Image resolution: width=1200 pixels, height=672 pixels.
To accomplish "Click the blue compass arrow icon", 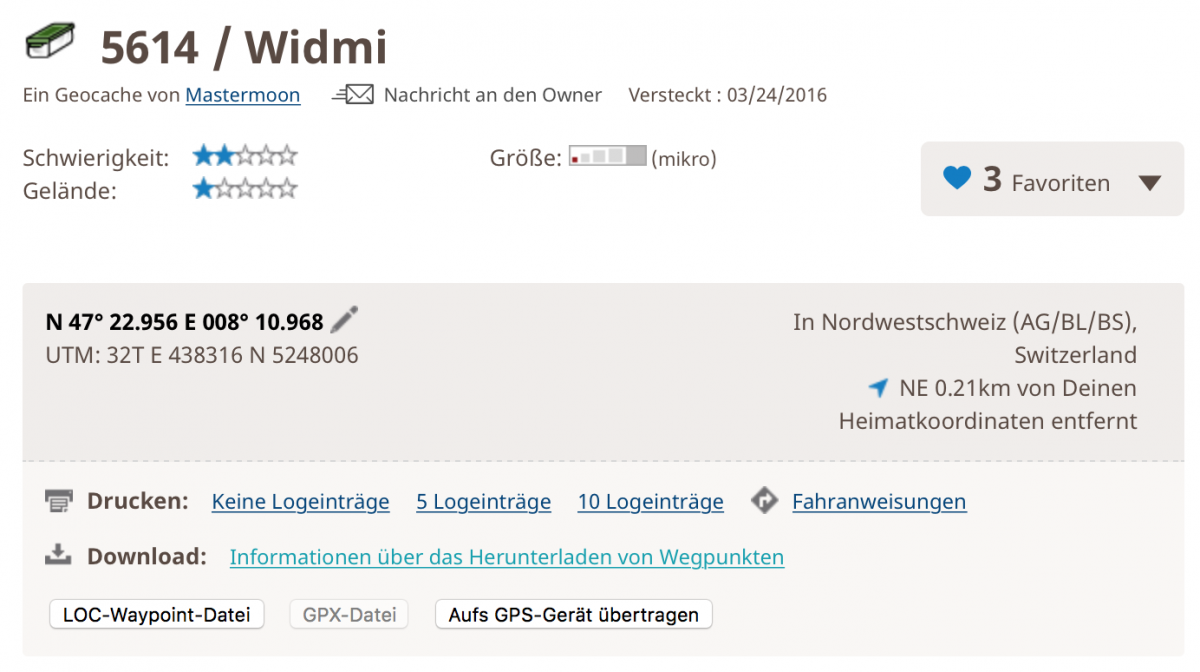I will click(878, 388).
